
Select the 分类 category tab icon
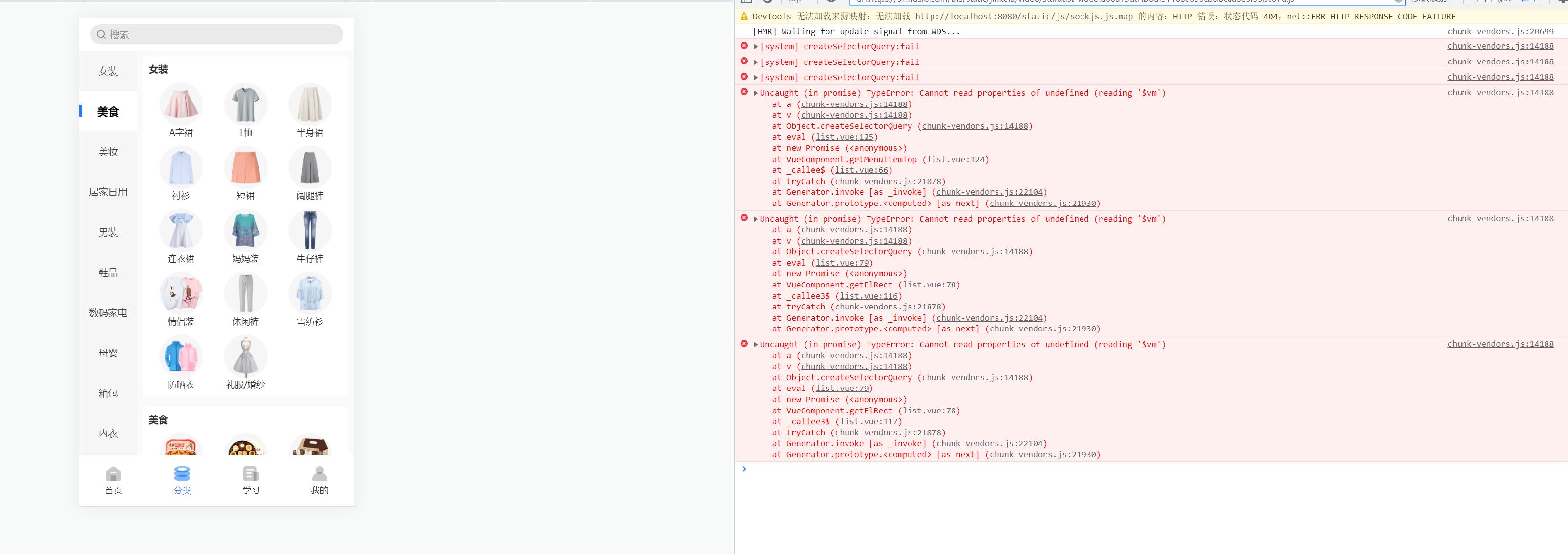182,474
